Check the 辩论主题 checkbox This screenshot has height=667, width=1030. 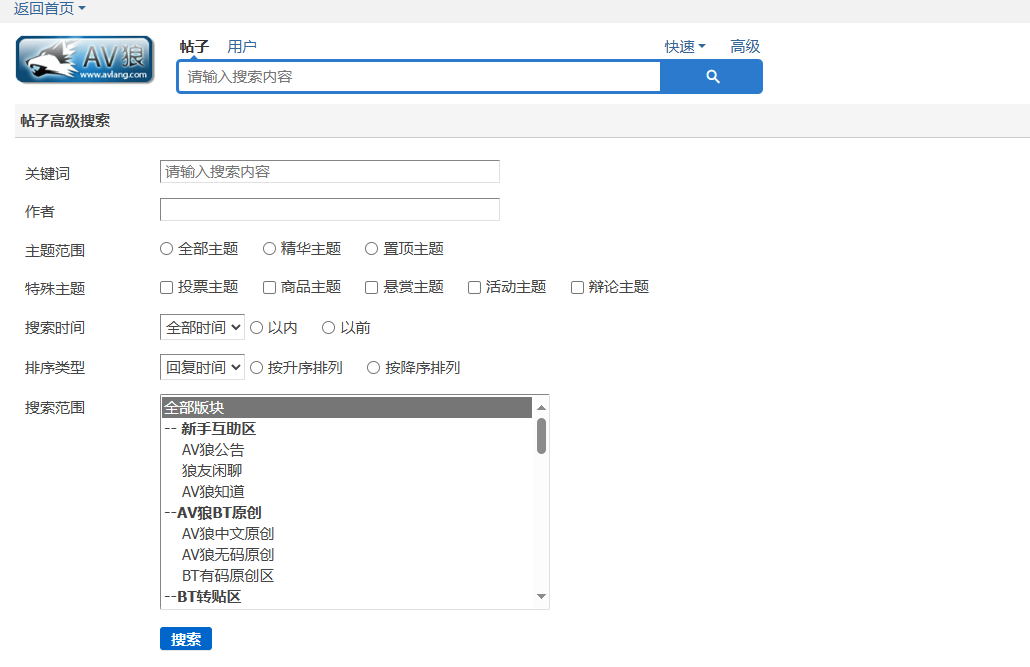click(x=577, y=287)
